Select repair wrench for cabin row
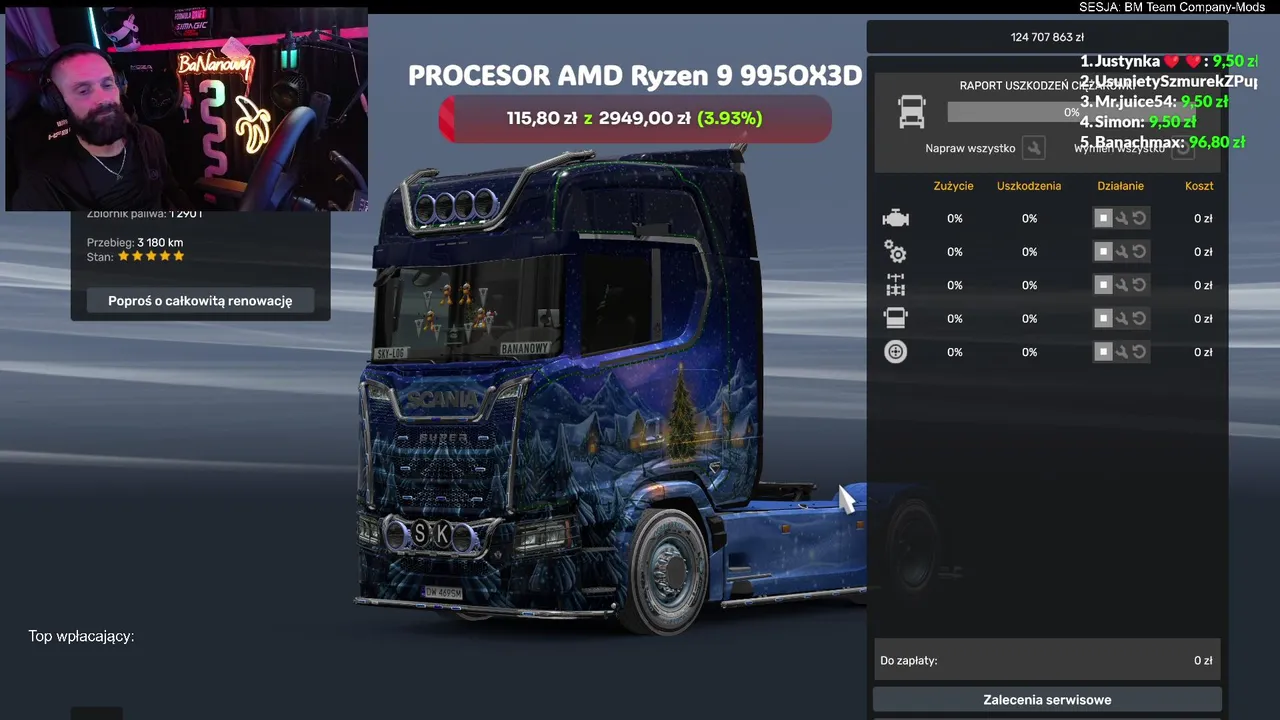The image size is (1280, 720). tap(1121, 318)
